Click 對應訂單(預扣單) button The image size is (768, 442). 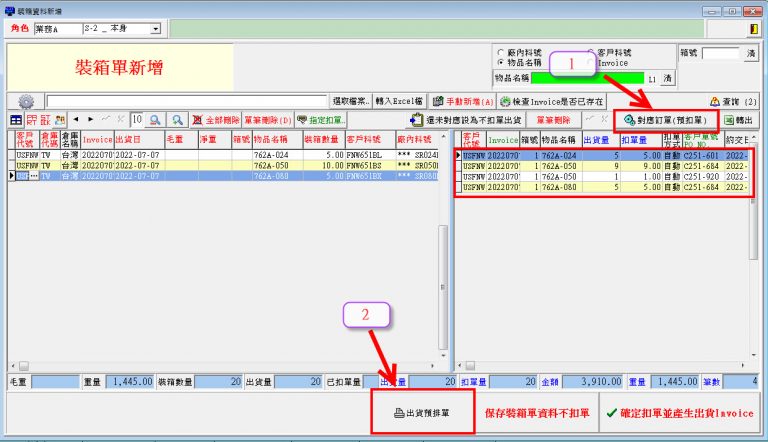[x=666, y=120]
